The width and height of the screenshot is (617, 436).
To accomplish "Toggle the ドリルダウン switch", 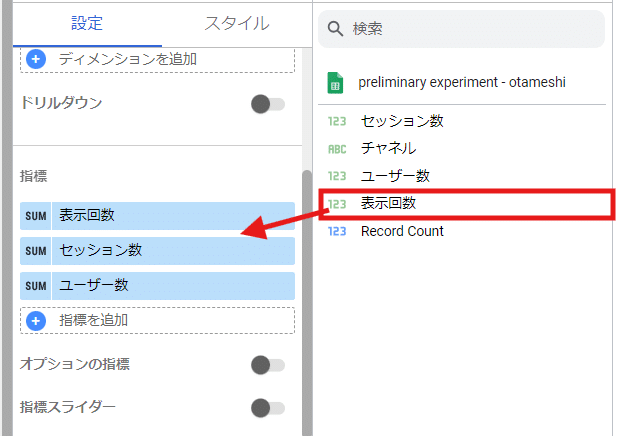I will (268, 104).
